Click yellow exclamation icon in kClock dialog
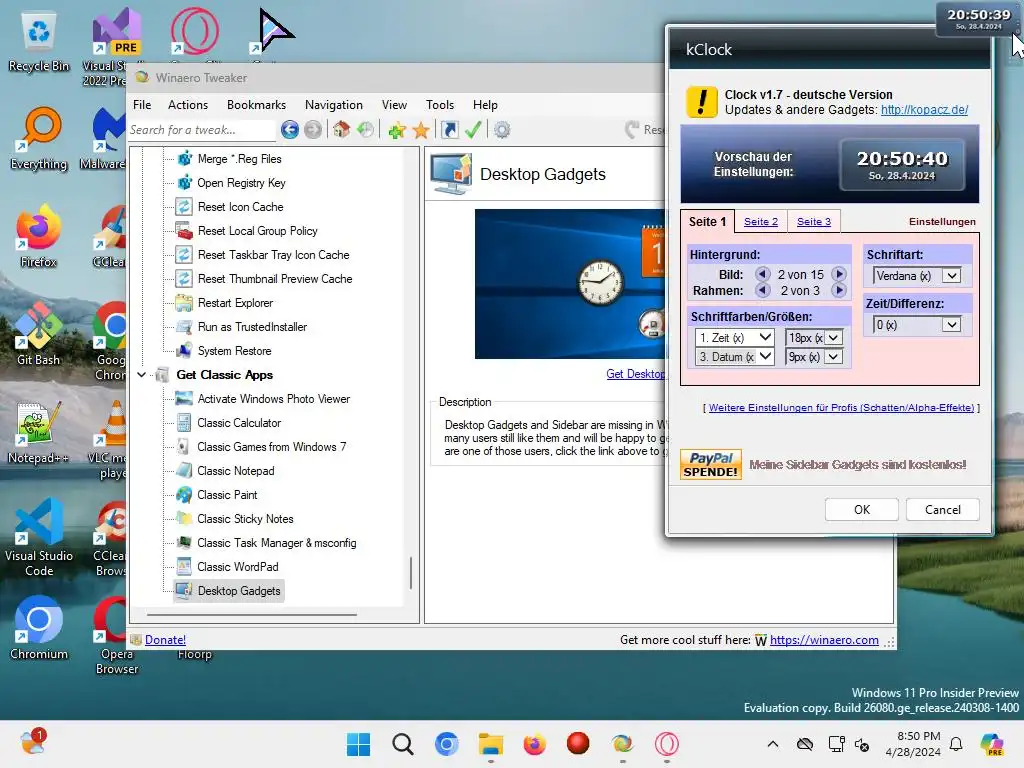Image resolution: width=1024 pixels, height=768 pixels. [702, 102]
